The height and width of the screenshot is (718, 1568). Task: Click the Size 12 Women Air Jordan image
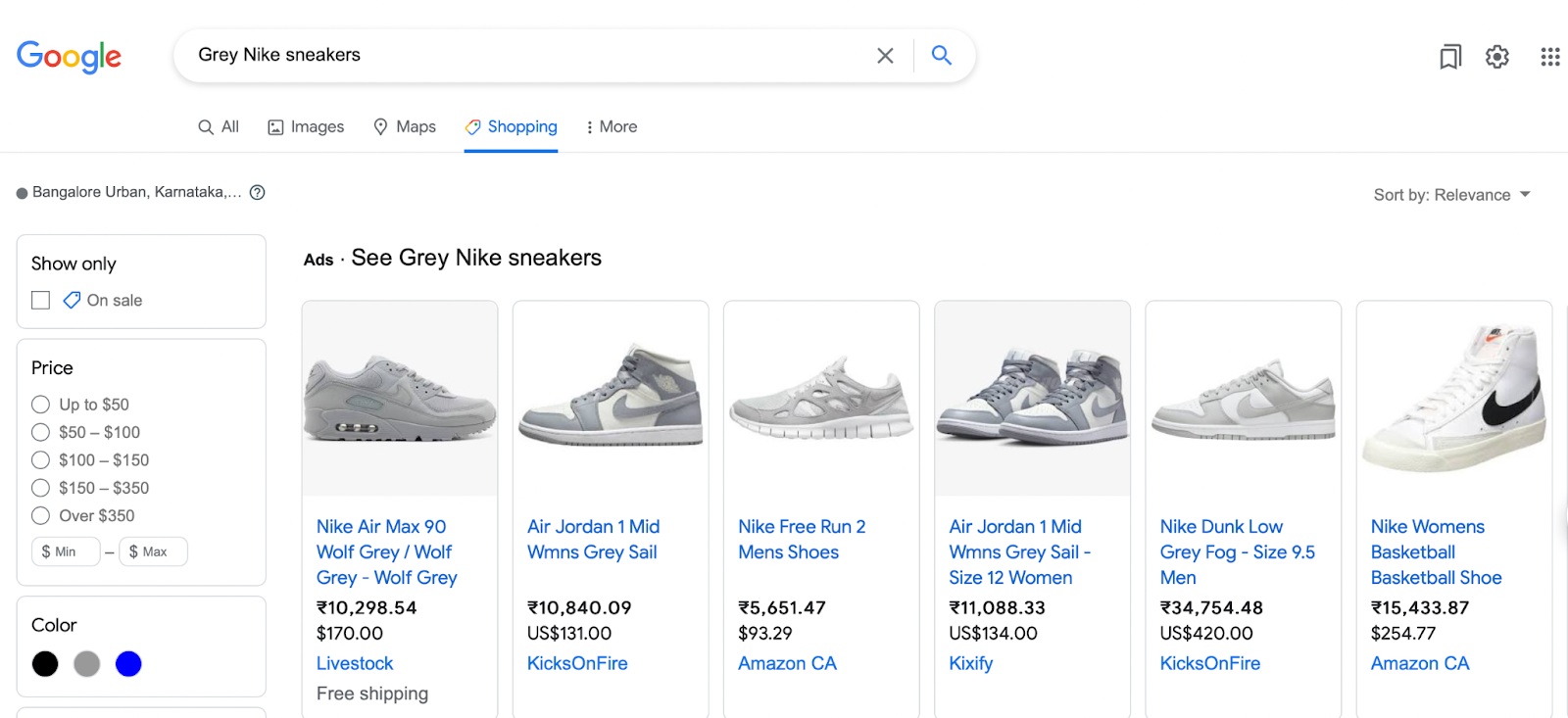pos(1032,399)
